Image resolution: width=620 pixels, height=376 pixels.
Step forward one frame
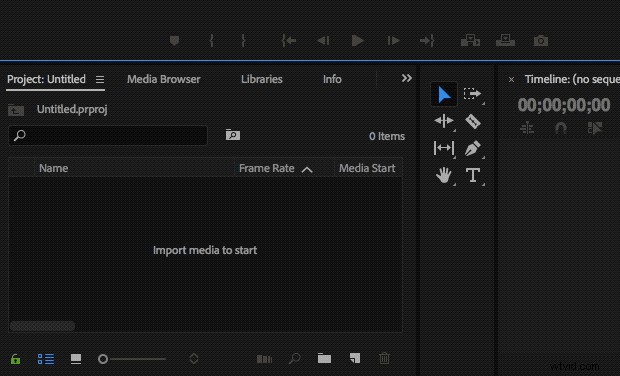[393, 40]
